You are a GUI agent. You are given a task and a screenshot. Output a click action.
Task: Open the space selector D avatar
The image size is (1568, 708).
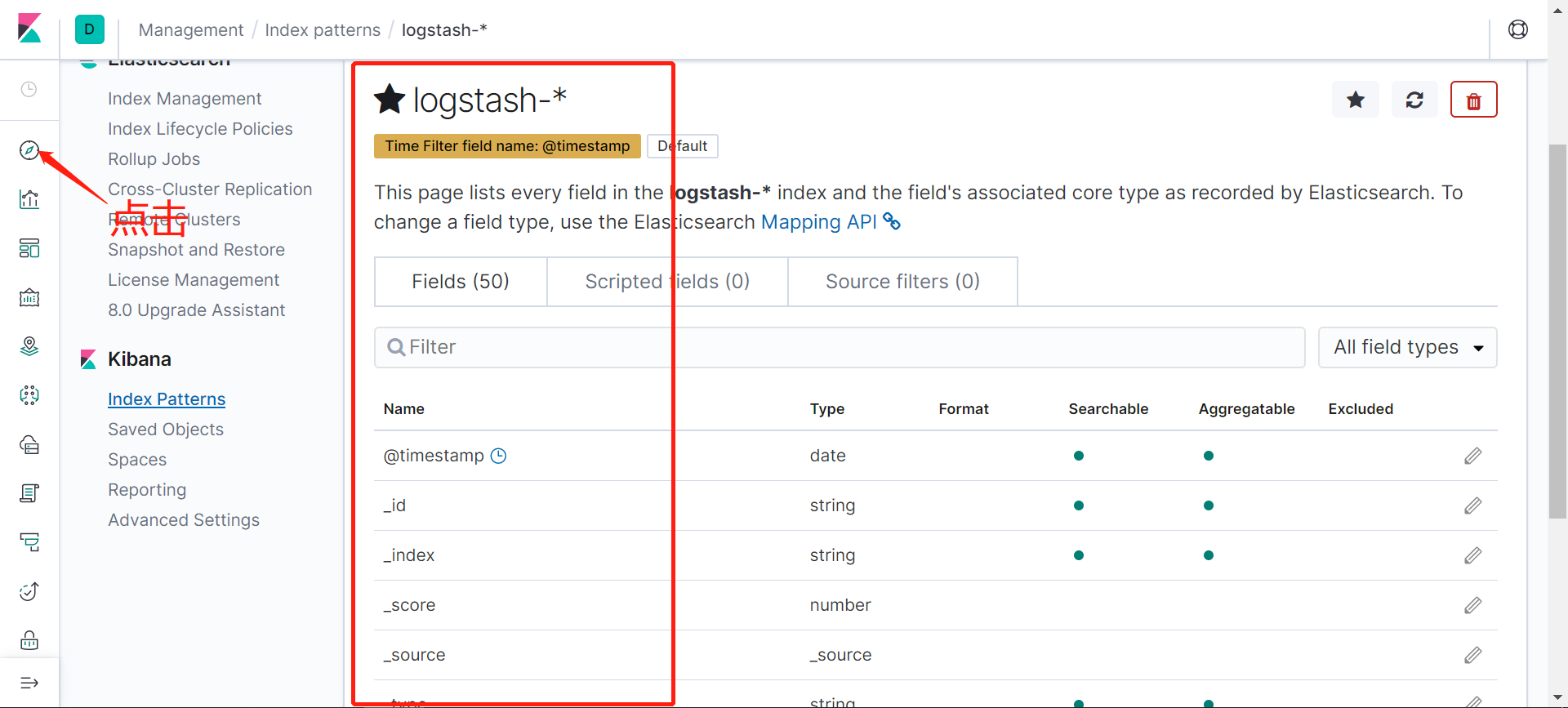90,29
